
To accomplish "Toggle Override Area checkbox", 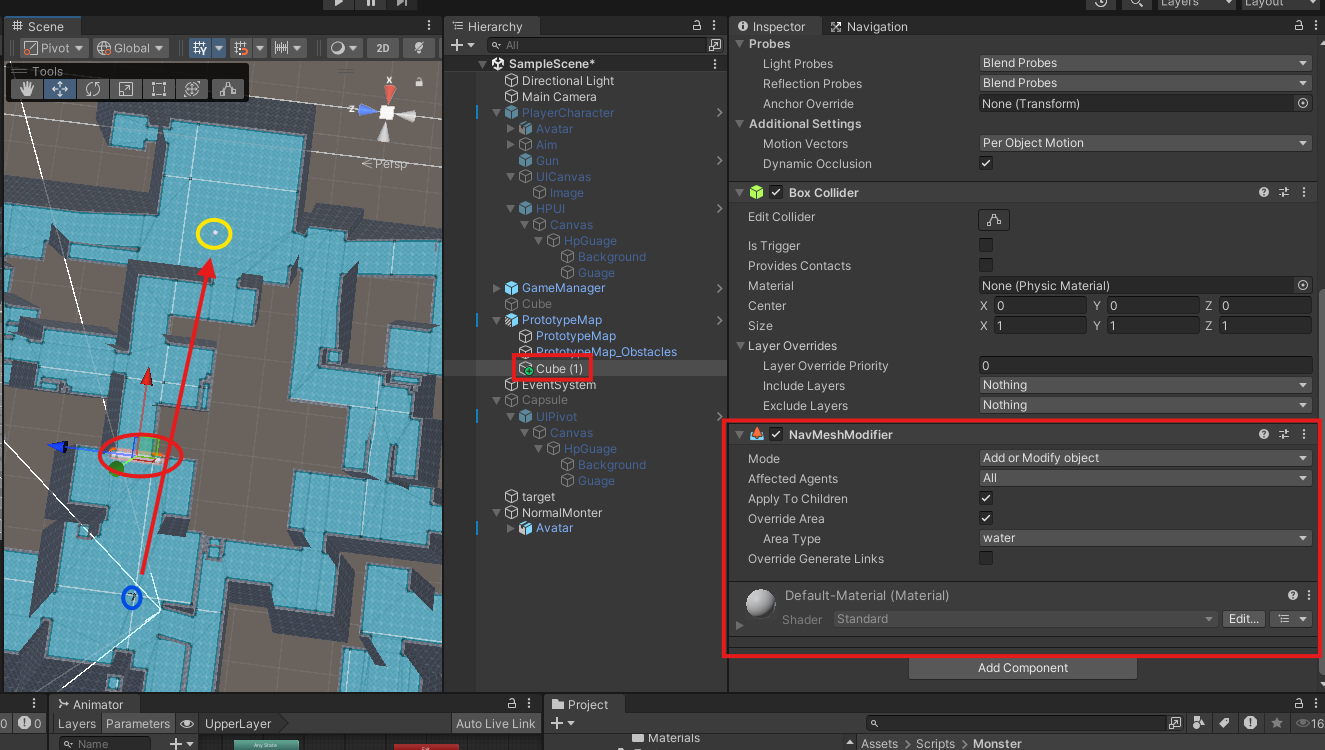I will point(986,518).
